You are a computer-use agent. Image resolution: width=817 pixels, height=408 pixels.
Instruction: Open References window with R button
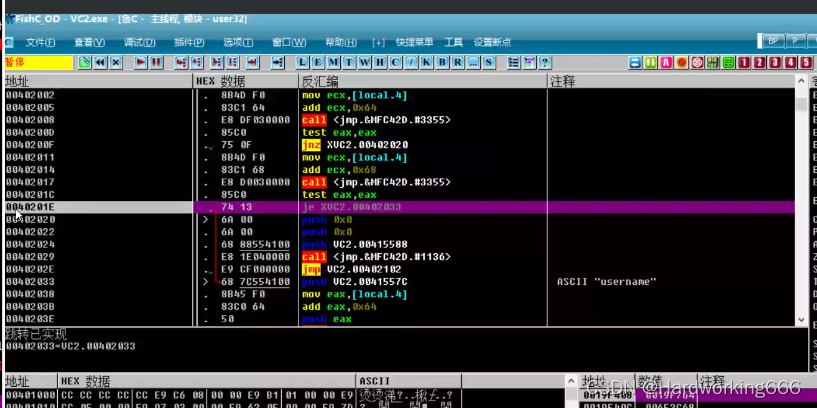point(457,63)
